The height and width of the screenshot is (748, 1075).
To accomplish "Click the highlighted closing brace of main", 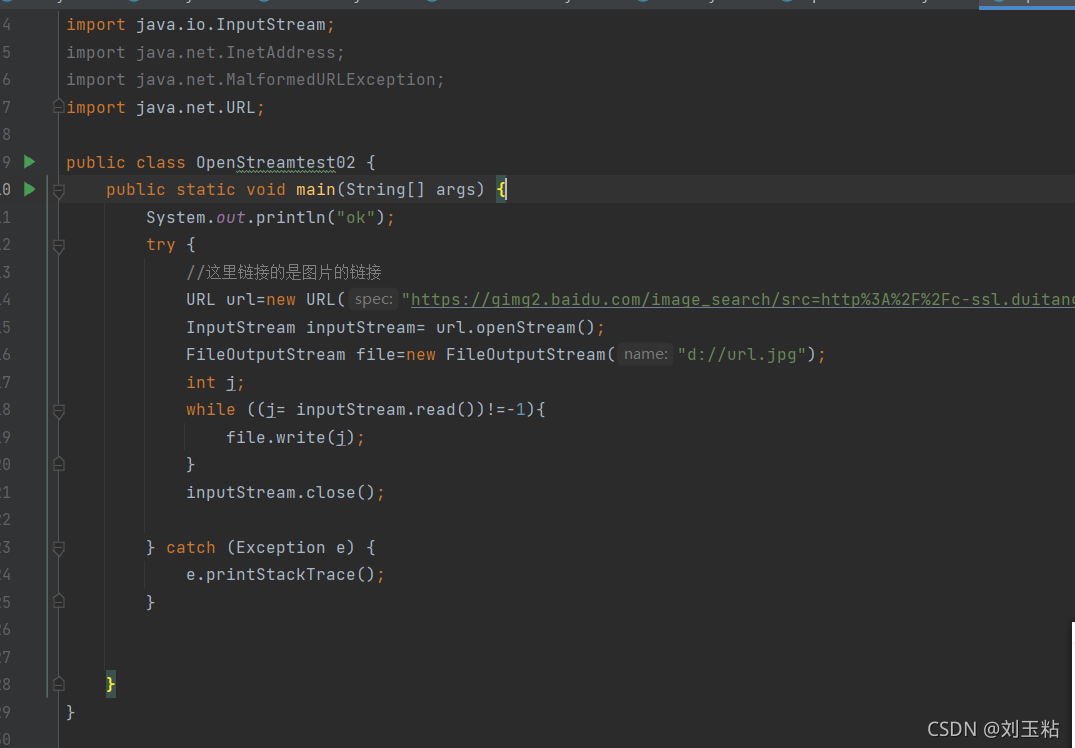I will click(110, 684).
